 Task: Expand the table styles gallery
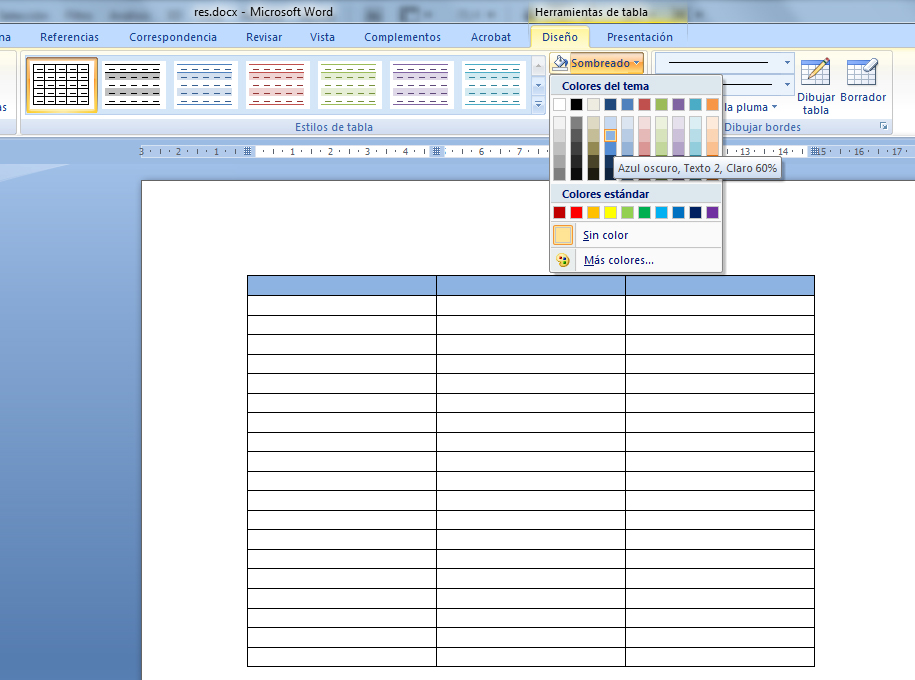click(x=537, y=104)
